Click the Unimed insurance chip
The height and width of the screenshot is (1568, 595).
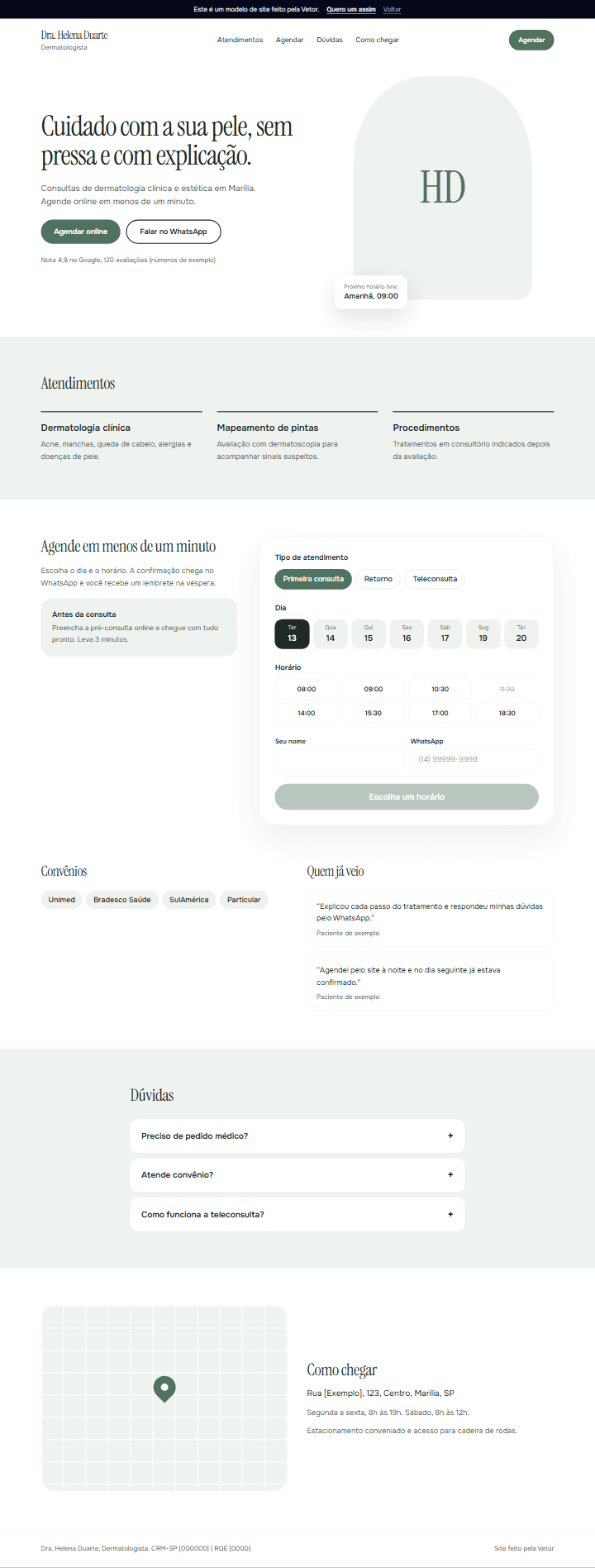[x=62, y=900]
